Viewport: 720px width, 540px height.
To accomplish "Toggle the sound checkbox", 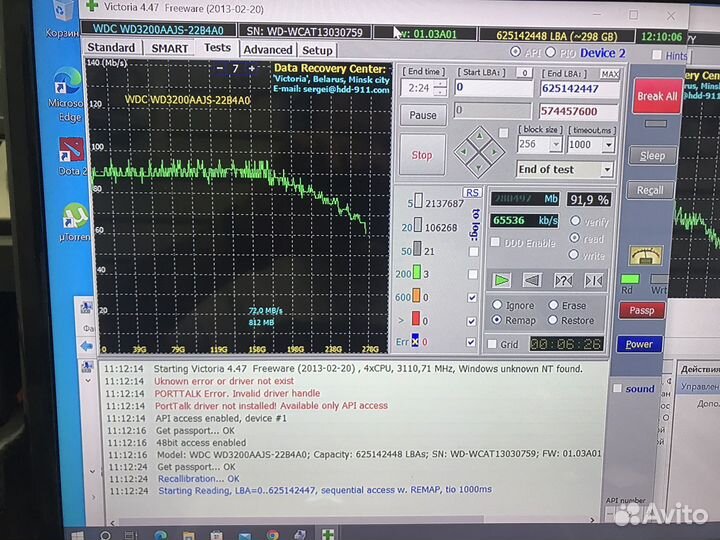I will pos(617,388).
